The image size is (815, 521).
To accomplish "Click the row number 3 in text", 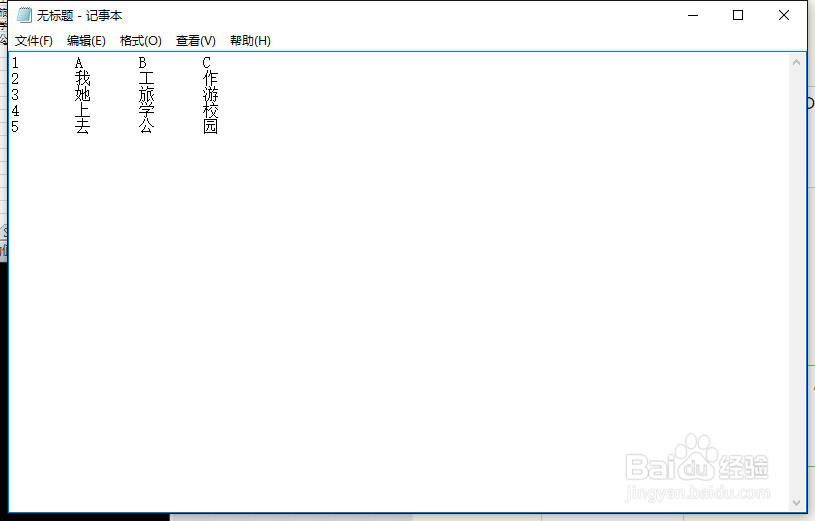I will pos(15,95).
